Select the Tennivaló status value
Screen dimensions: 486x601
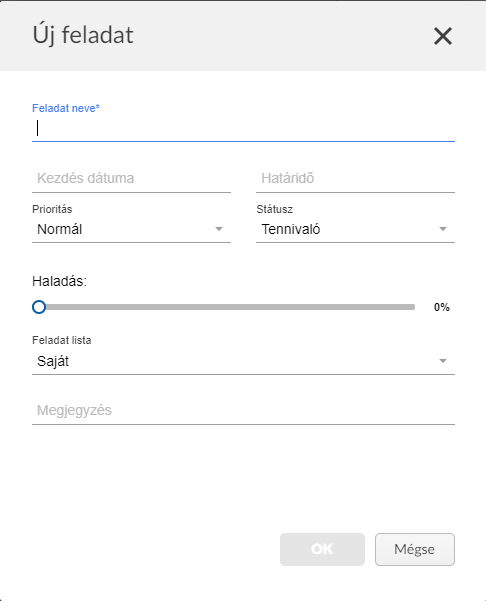point(291,229)
